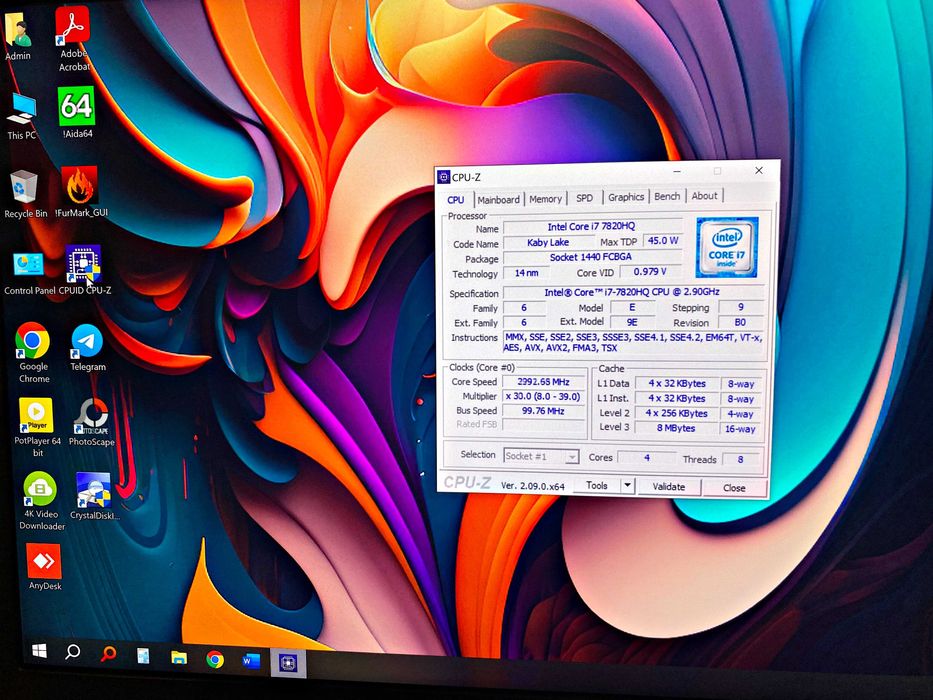
Task: Click the Cores value 4
Action: [646, 458]
